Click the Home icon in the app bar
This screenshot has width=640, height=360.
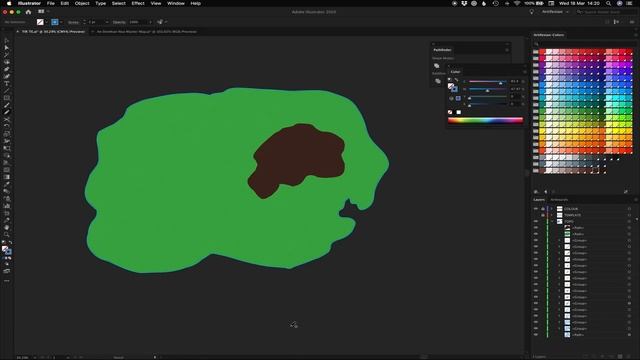28,12
